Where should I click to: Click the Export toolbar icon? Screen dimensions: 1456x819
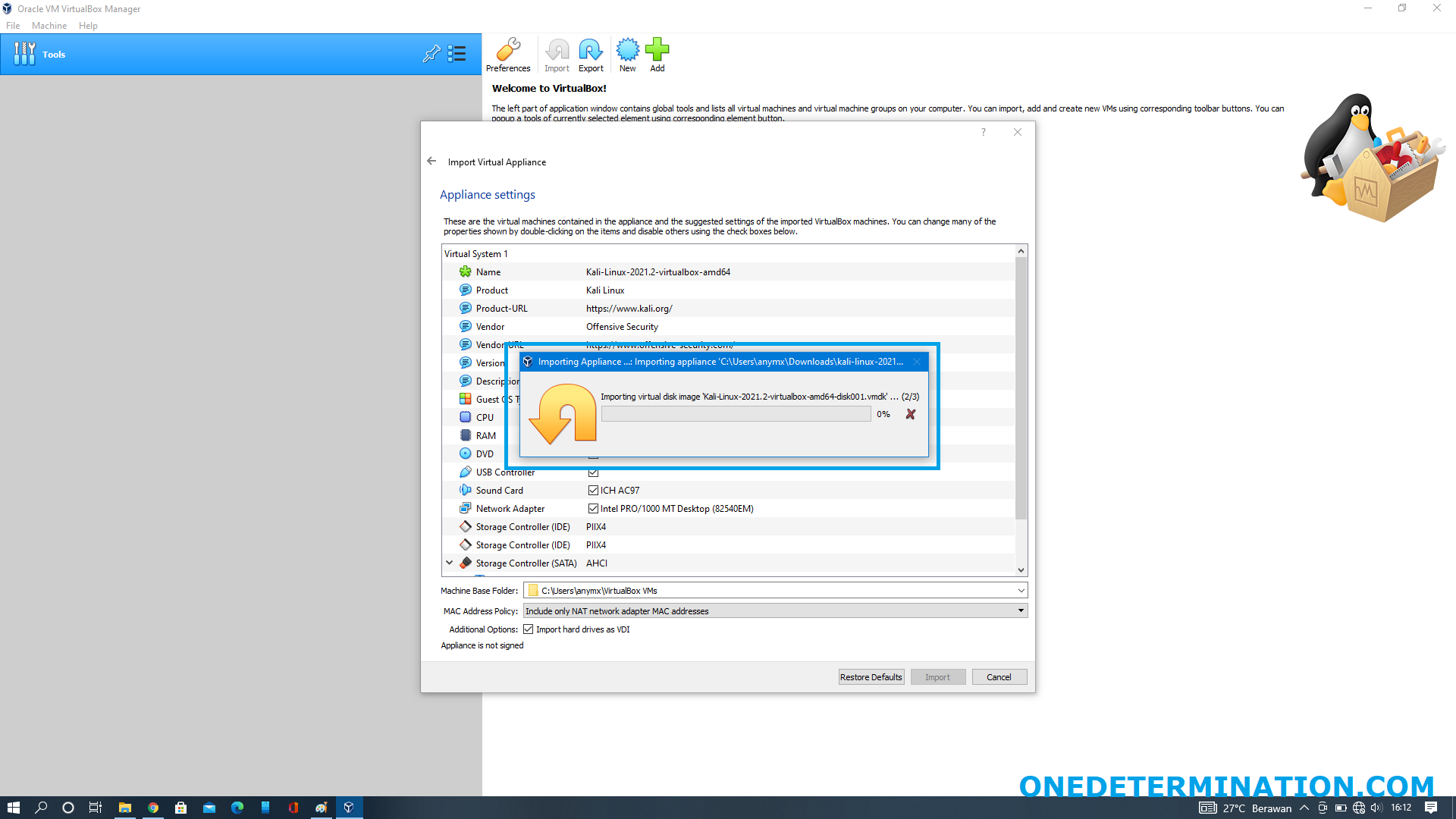click(x=591, y=55)
